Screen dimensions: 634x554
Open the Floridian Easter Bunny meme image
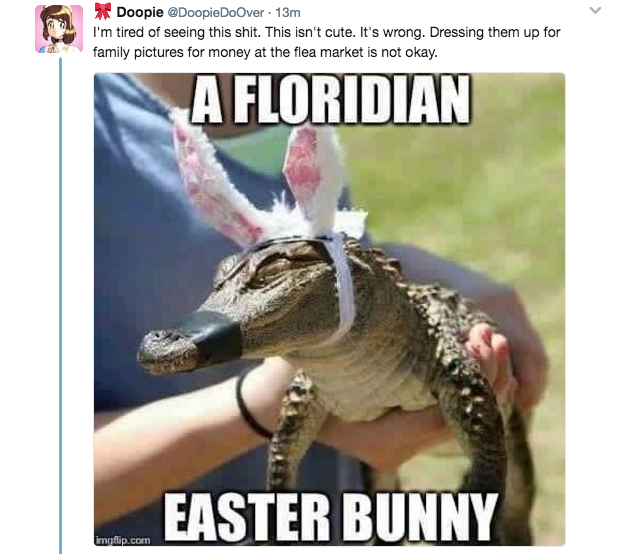click(329, 309)
